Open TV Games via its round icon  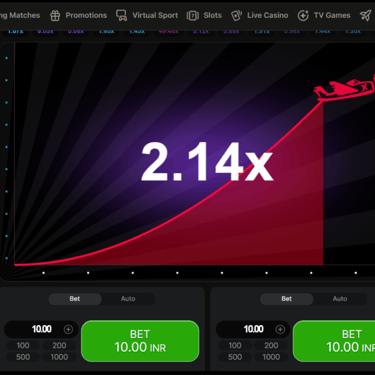coord(303,15)
